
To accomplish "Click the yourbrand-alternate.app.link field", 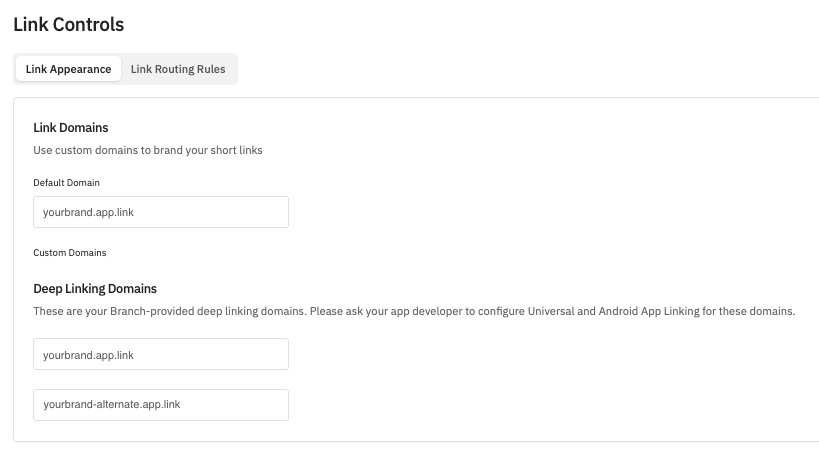I will [161, 405].
